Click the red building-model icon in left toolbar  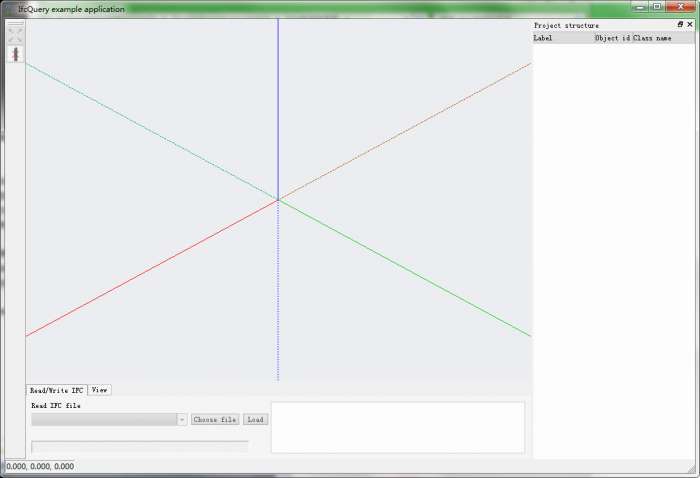point(16,54)
